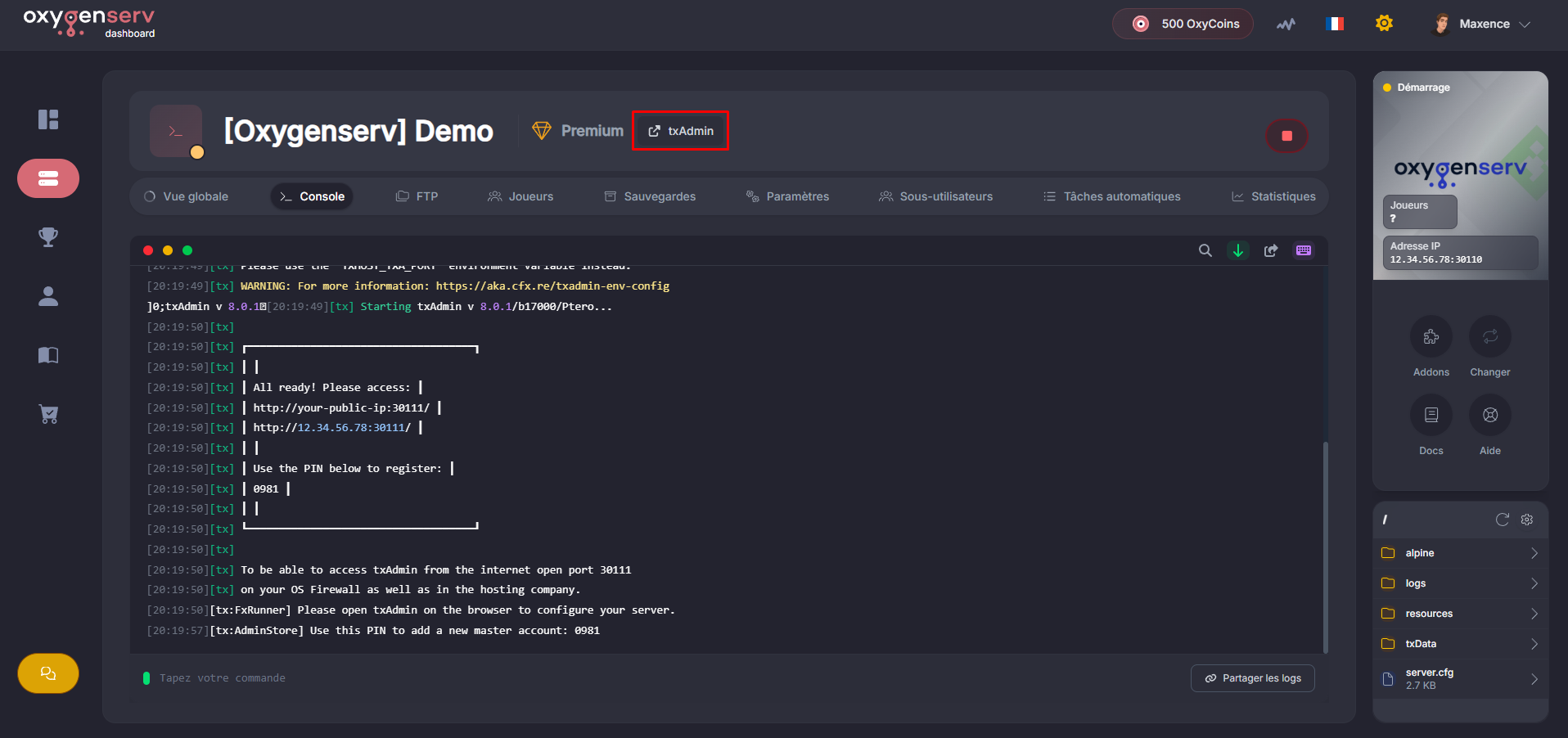Switch to the FTP tab
The height and width of the screenshot is (738, 1568).
tap(417, 196)
